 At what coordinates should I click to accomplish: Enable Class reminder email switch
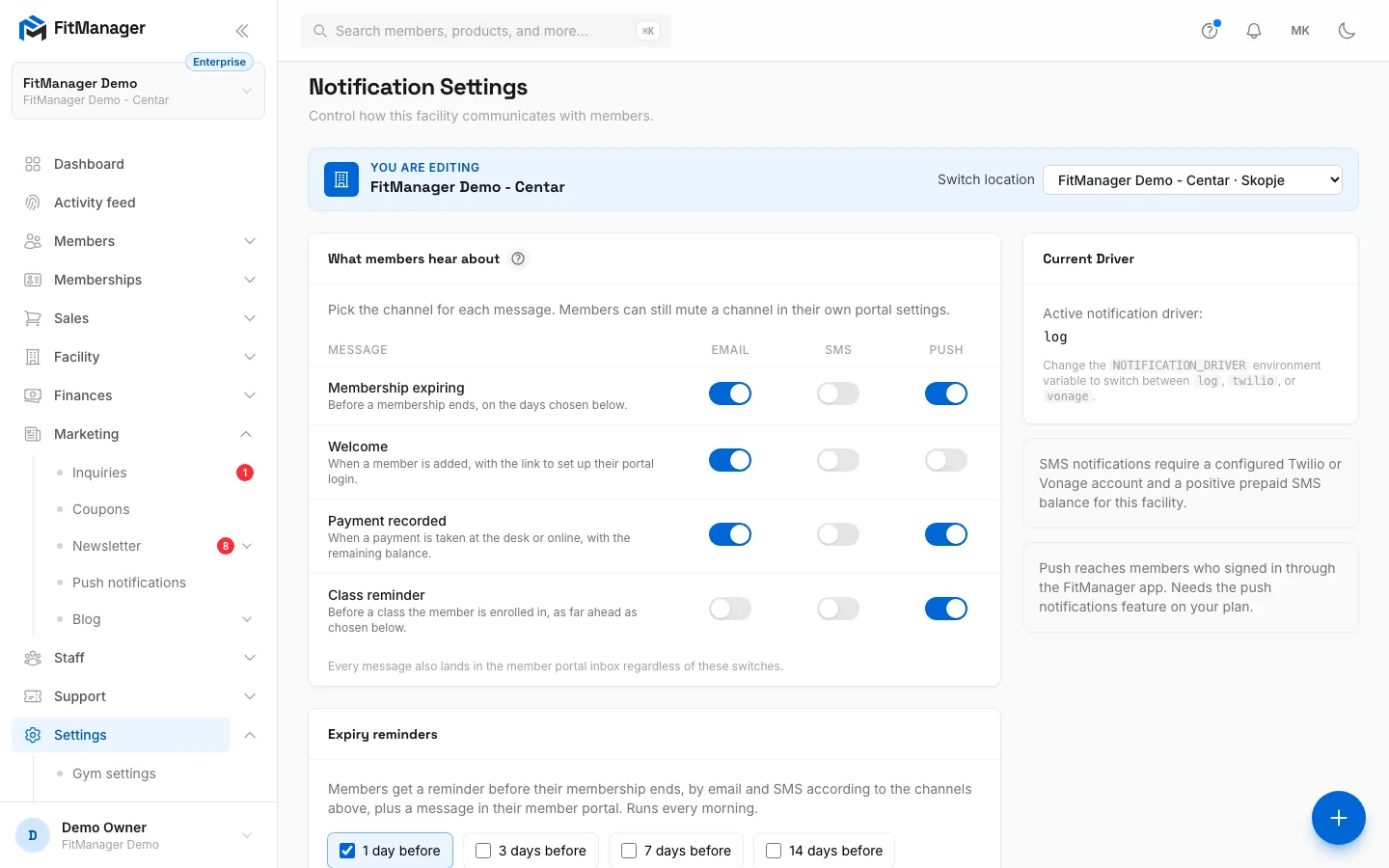click(x=730, y=609)
